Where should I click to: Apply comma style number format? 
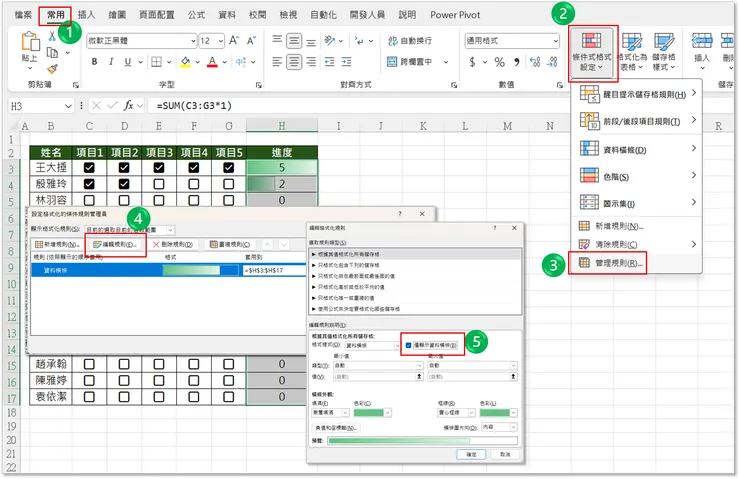517,62
